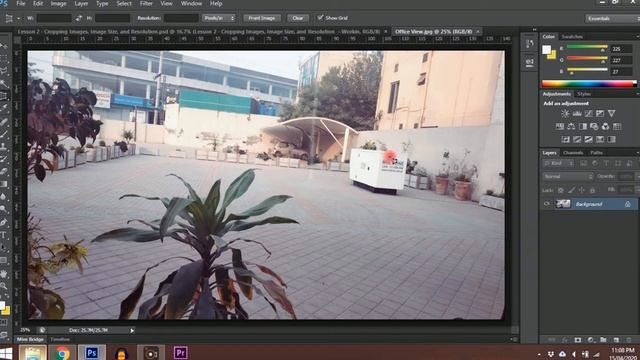Add an Invert adjustment
640x360 pixels.
565,140
